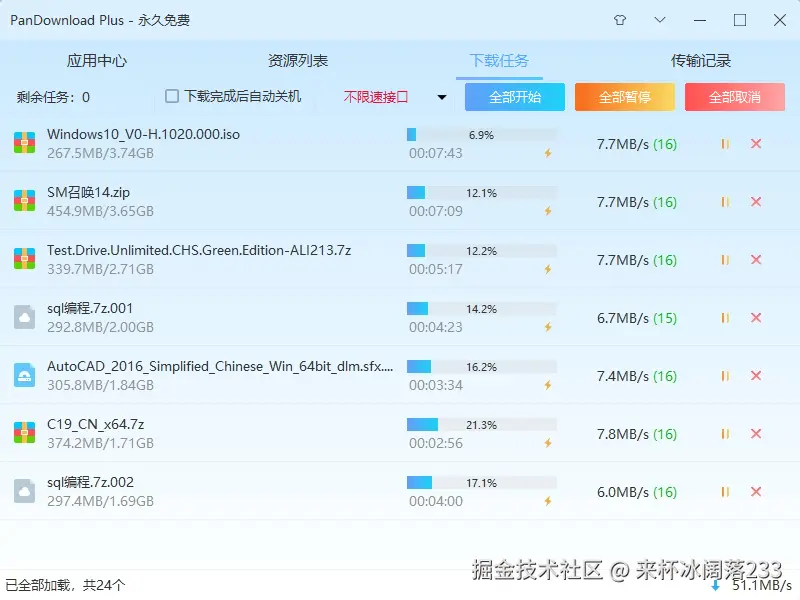Image resolution: width=800 pixels, height=600 pixels.
Task: Pause the sql编程.7z.001 download
Action: pos(725,318)
